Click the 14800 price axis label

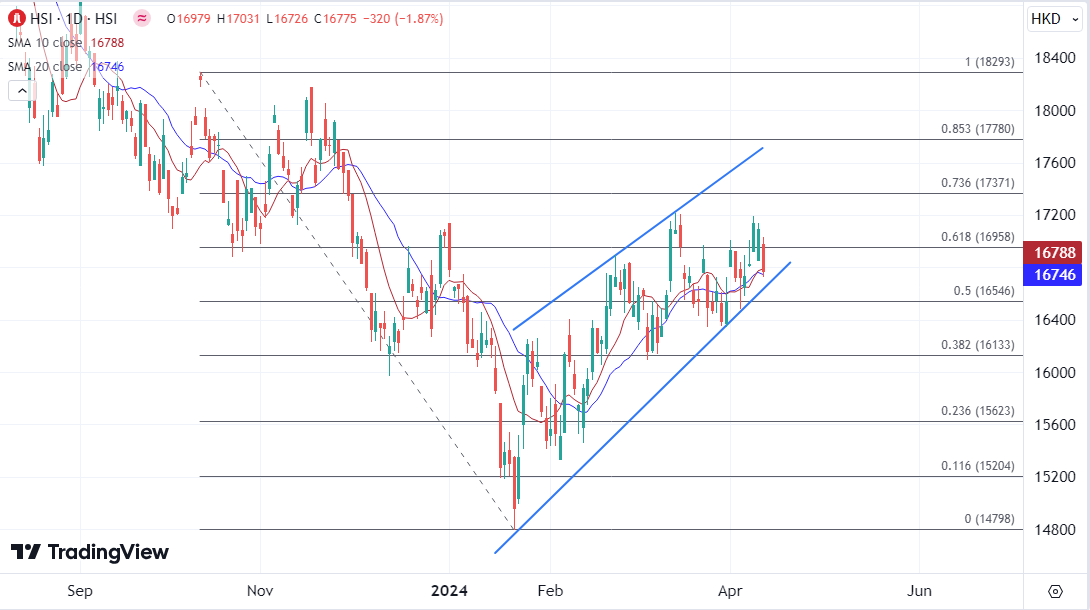click(x=1055, y=529)
